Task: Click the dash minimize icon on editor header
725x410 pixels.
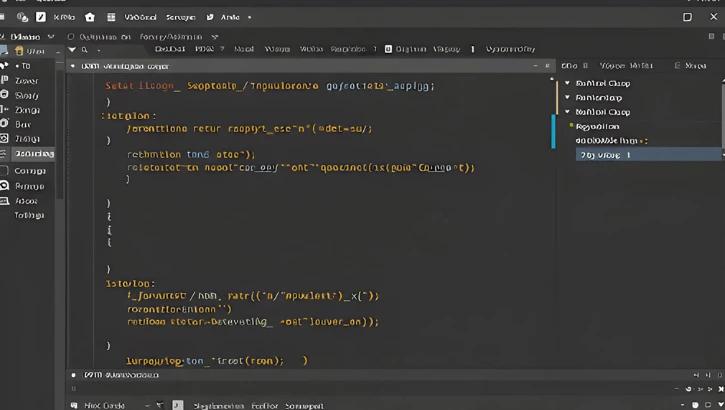Action: tap(535, 66)
